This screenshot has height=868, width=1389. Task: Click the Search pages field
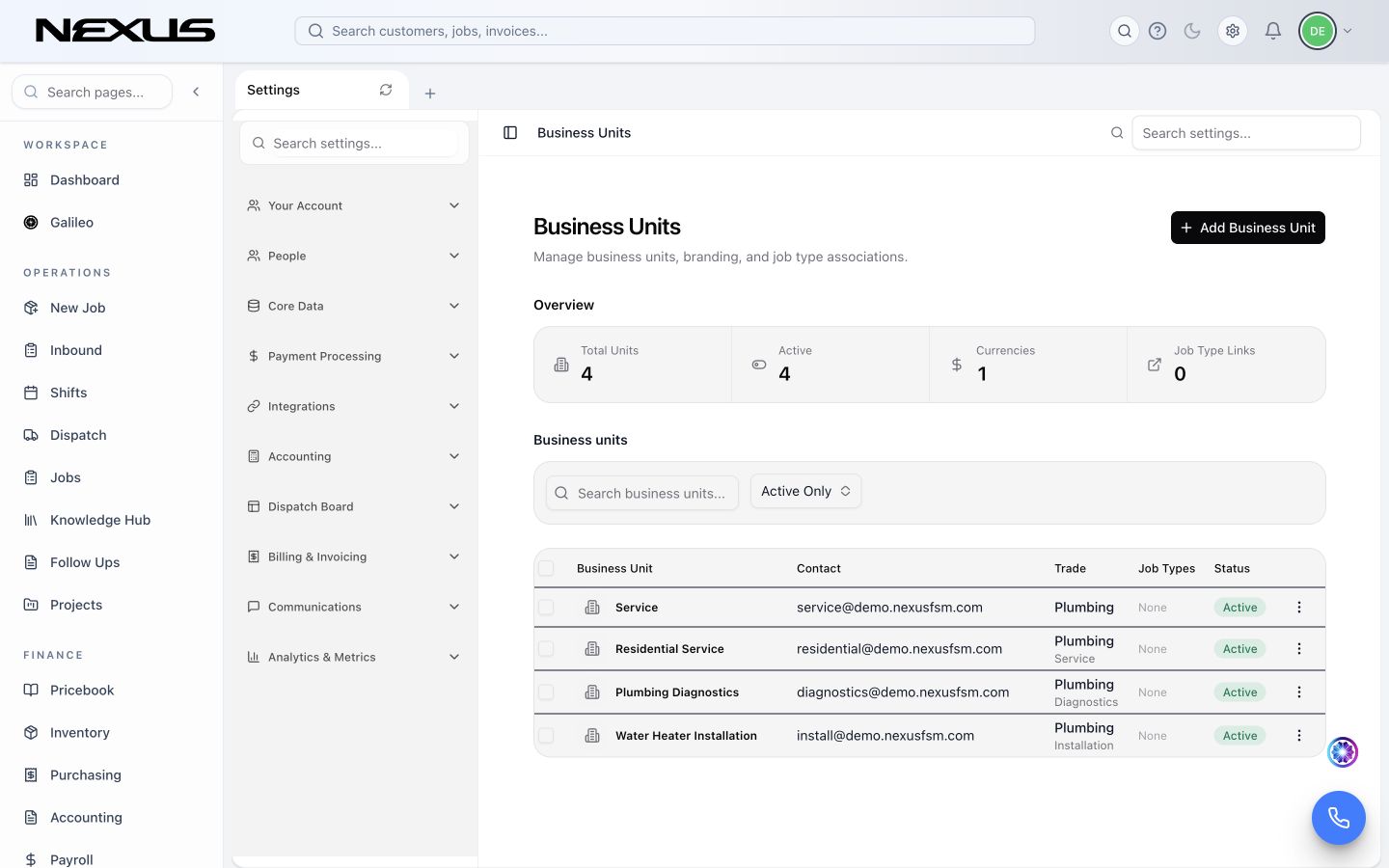click(x=93, y=92)
